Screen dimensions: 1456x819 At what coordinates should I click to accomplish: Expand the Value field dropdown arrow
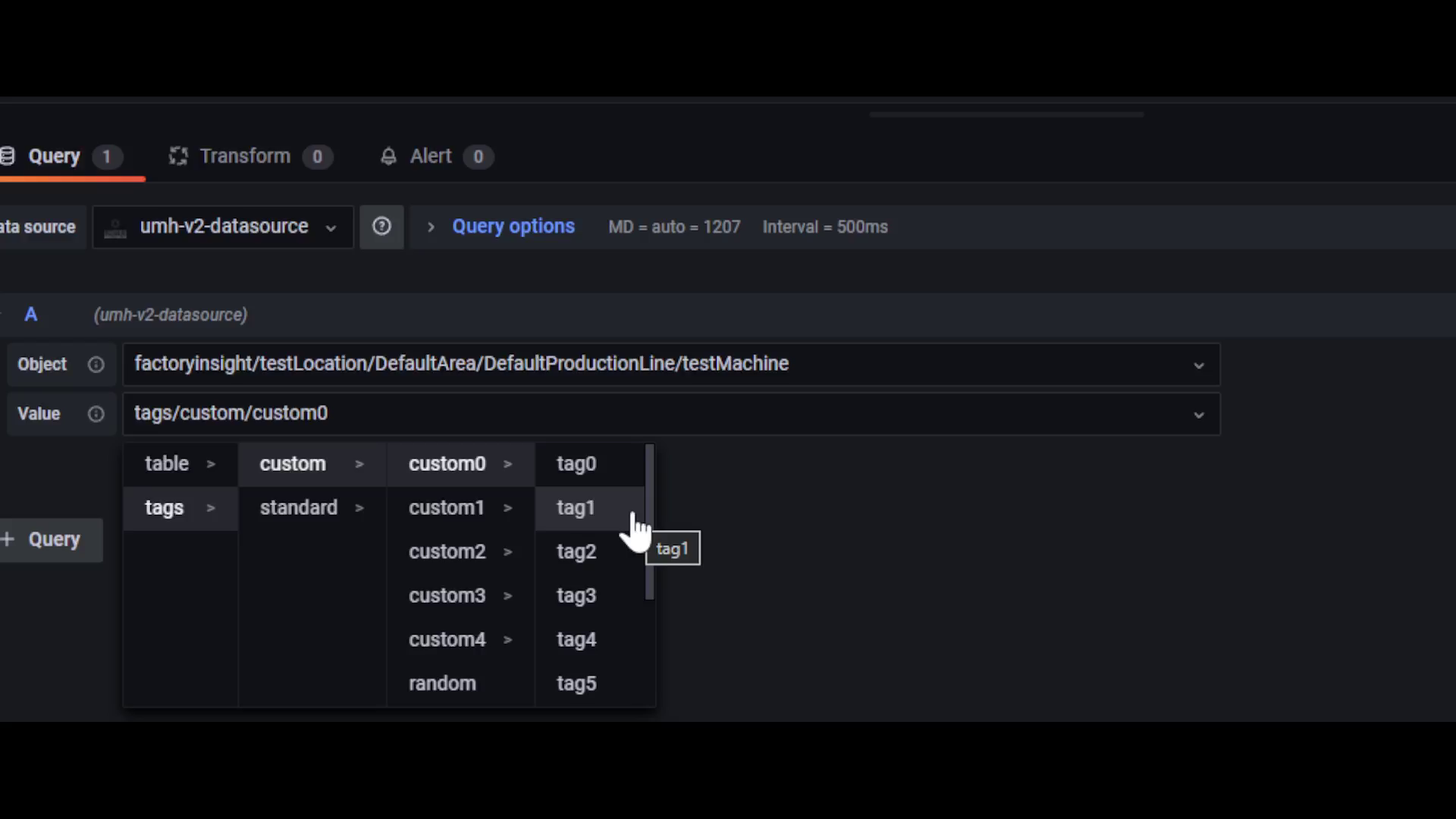click(x=1198, y=415)
